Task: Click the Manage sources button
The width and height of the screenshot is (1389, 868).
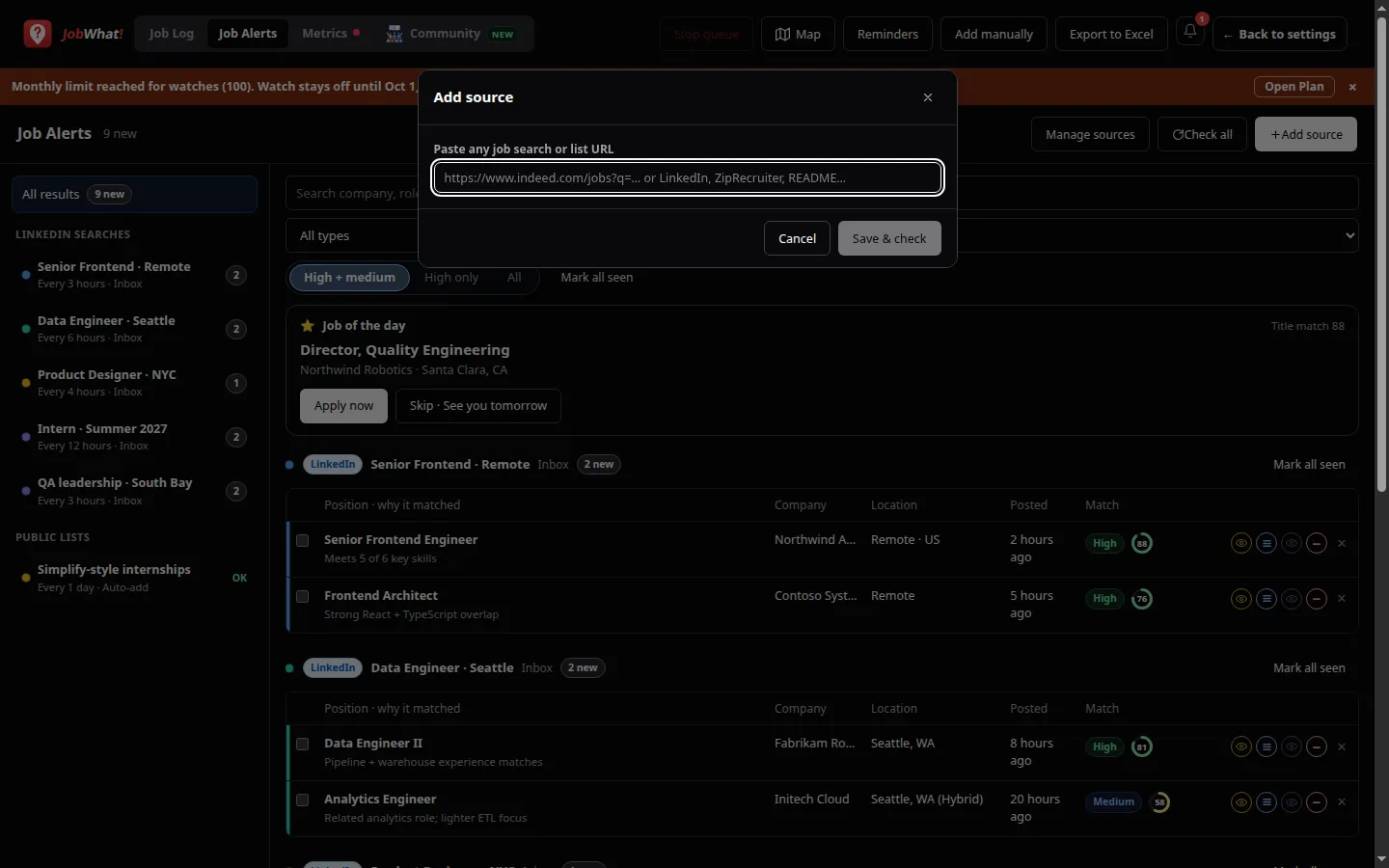Action: click(x=1090, y=135)
